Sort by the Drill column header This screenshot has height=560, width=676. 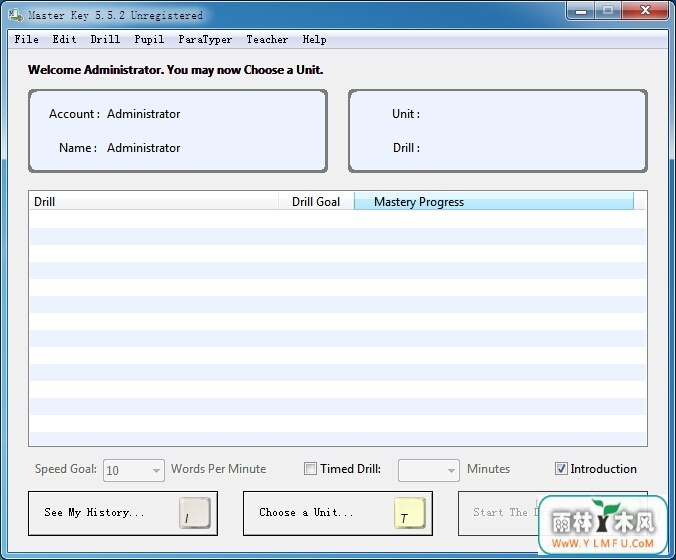click(153, 201)
